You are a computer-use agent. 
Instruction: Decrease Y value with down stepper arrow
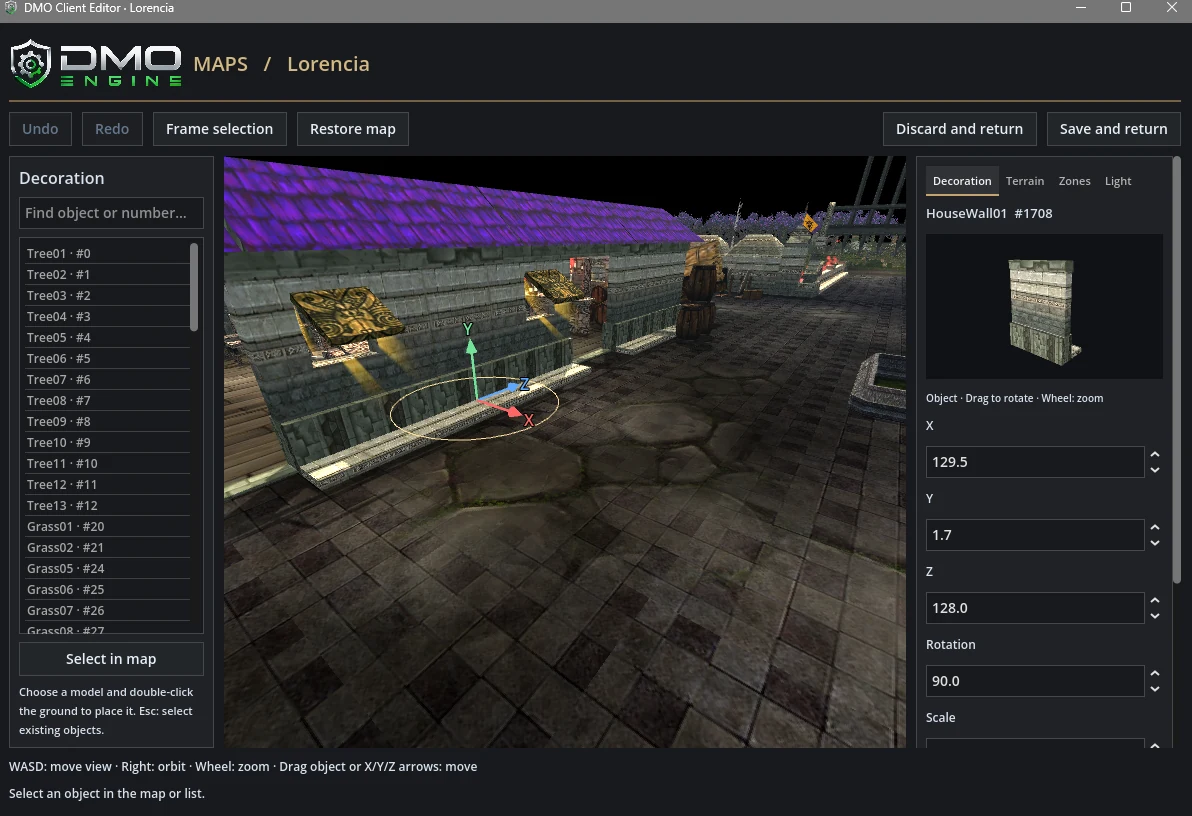[x=1155, y=543]
